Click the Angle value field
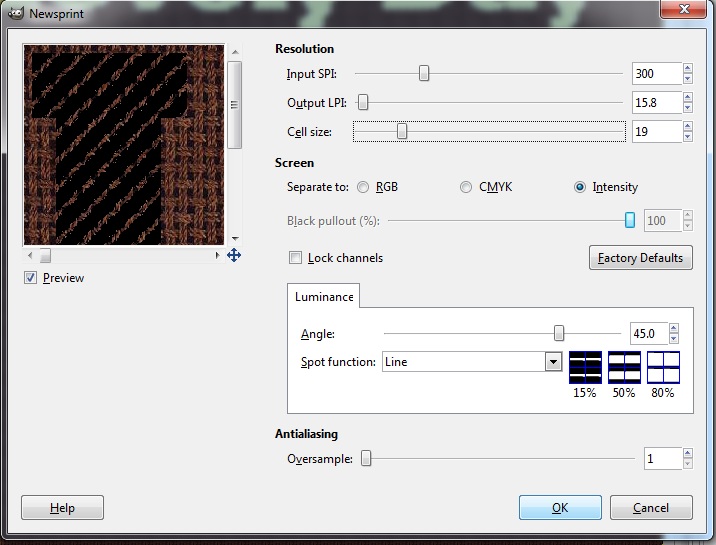This screenshot has height=545, width=716. point(649,334)
